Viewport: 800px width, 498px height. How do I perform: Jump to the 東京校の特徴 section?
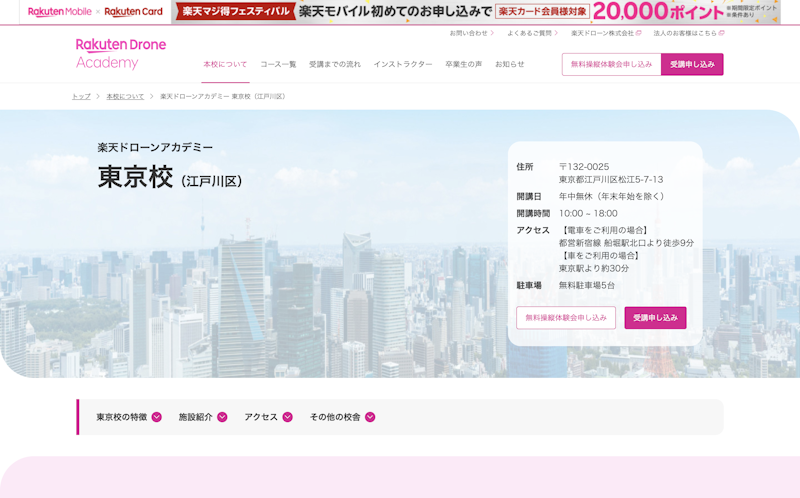pos(122,417)
